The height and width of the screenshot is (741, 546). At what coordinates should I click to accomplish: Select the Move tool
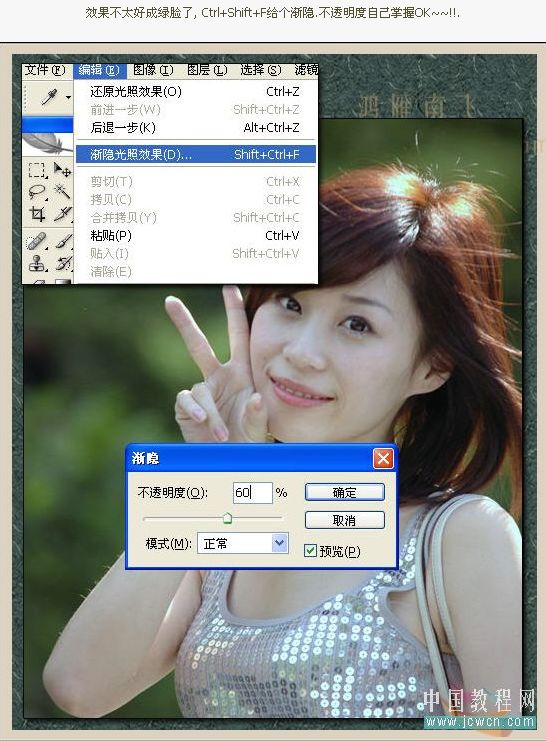point(62,170)
